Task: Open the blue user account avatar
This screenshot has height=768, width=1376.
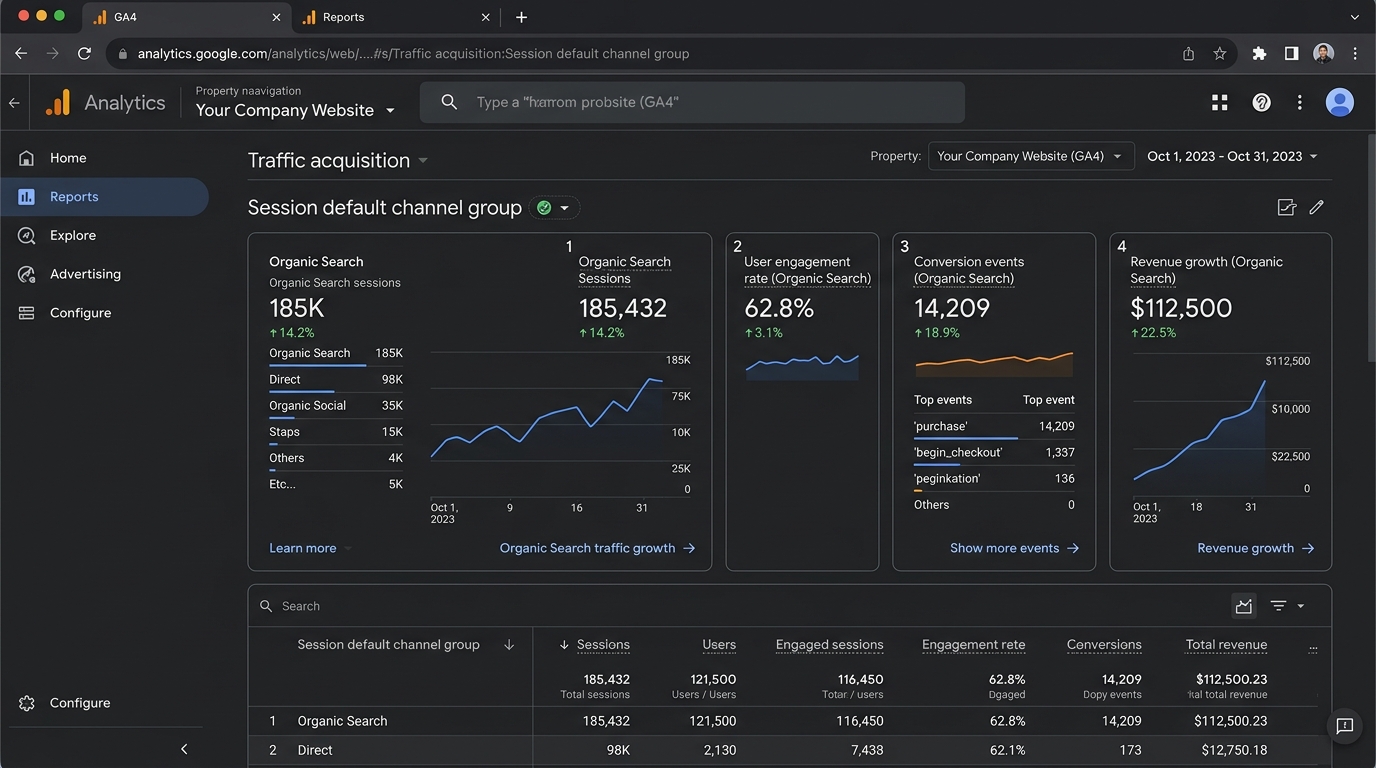Action: [1340, 102]
